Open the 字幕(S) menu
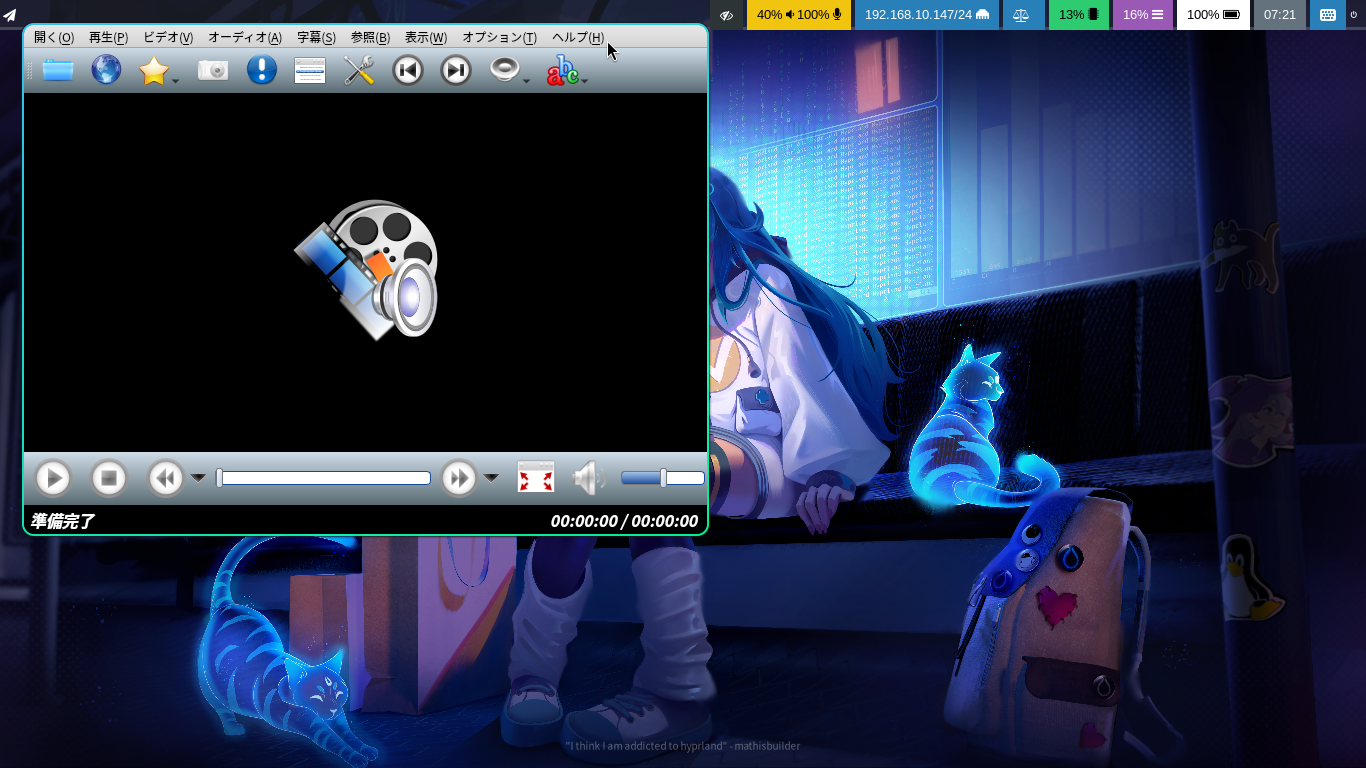The image size is (1366, 768). [x=316, y=37]
